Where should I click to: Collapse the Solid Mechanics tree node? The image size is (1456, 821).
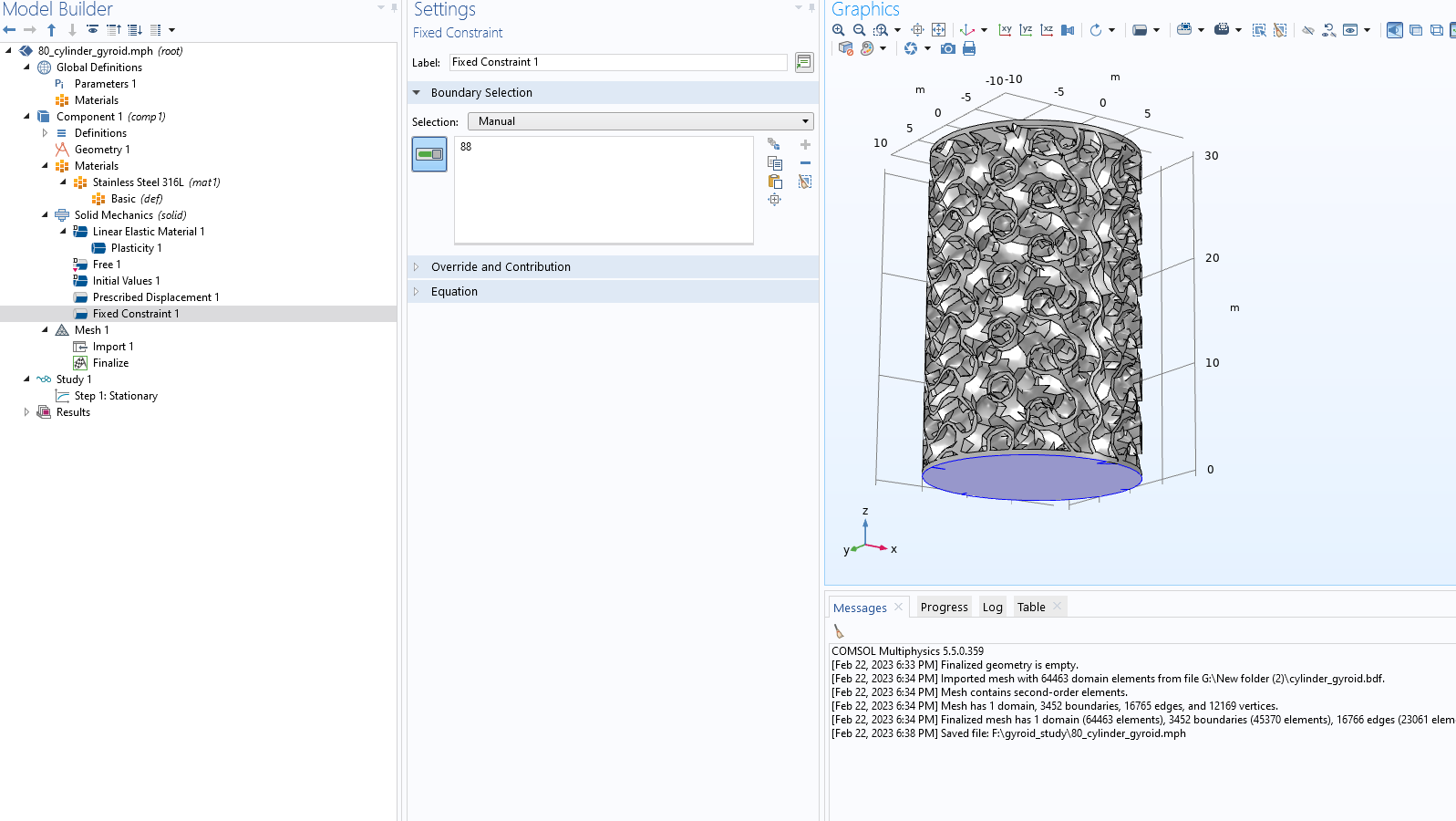click(45, 215)
